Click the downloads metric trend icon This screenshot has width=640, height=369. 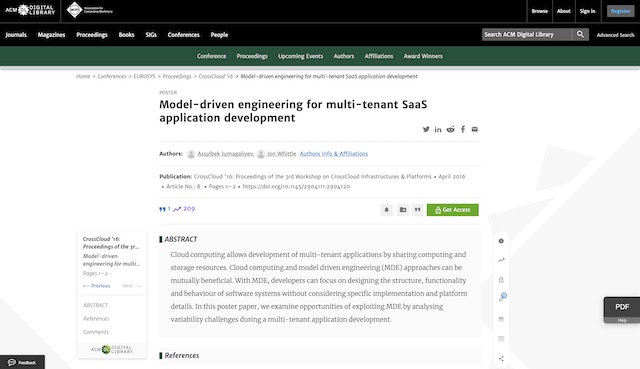(x=177, y=209)
